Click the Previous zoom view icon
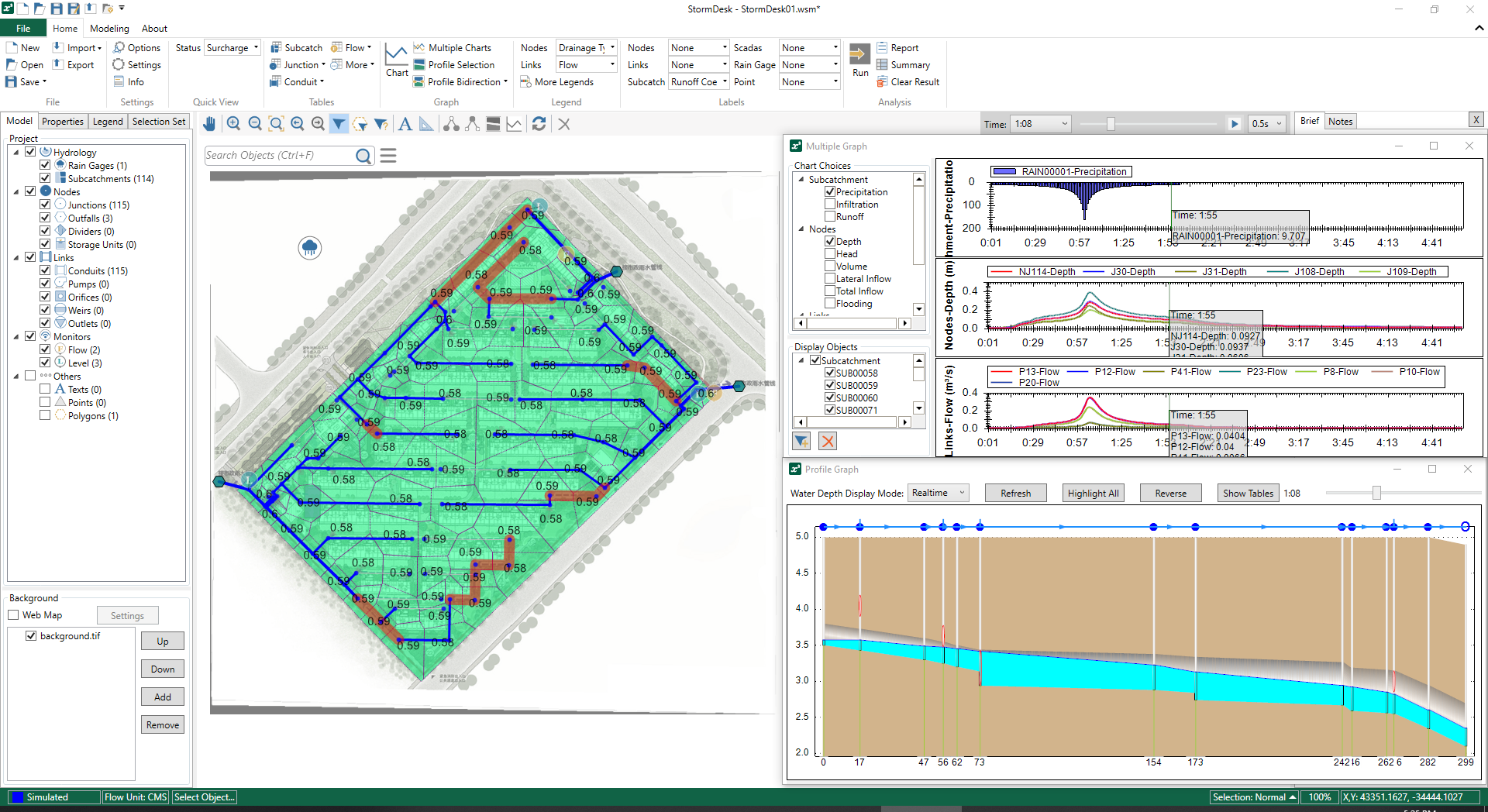 click(297, 124)
